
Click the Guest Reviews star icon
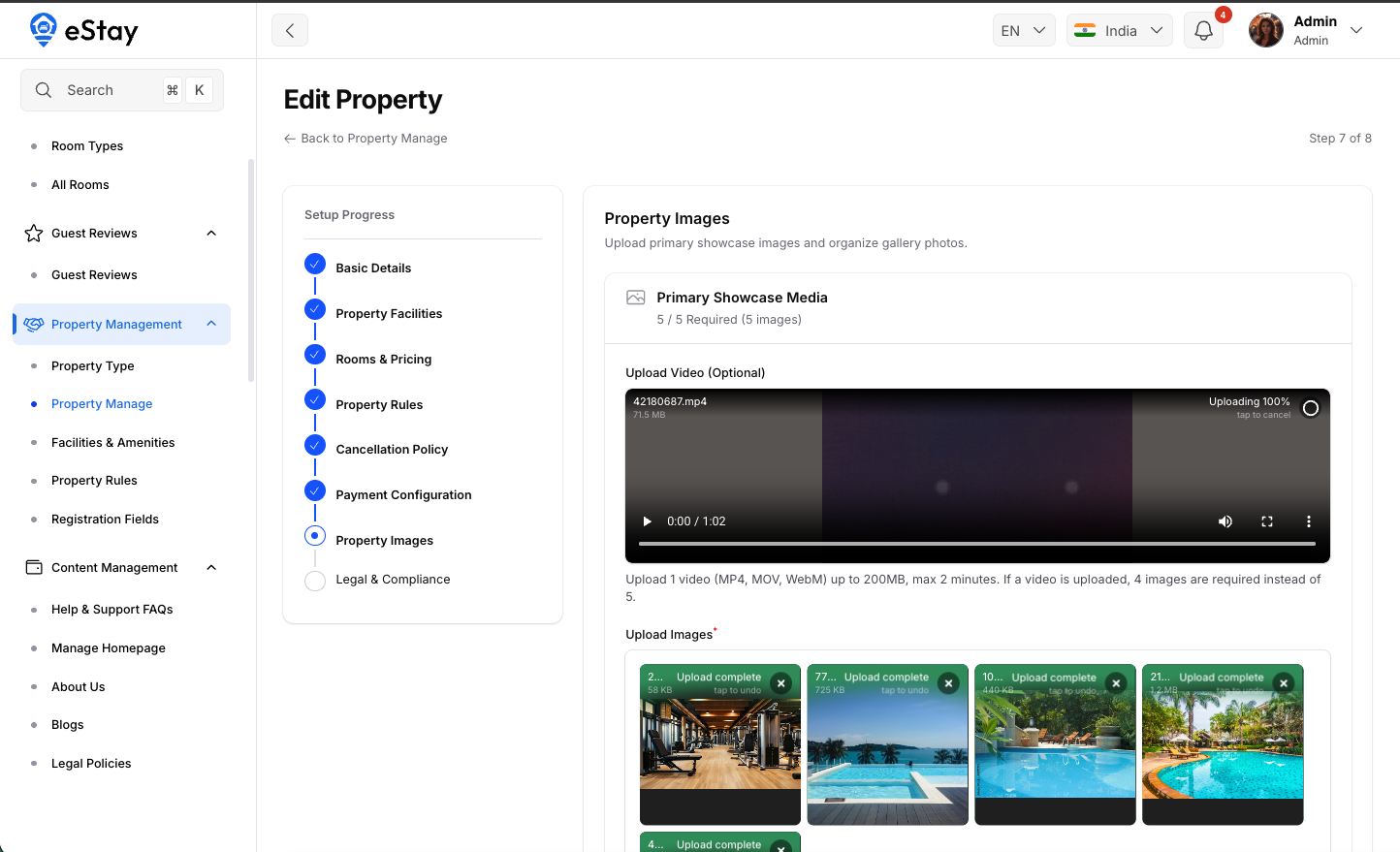click(34, 234)
